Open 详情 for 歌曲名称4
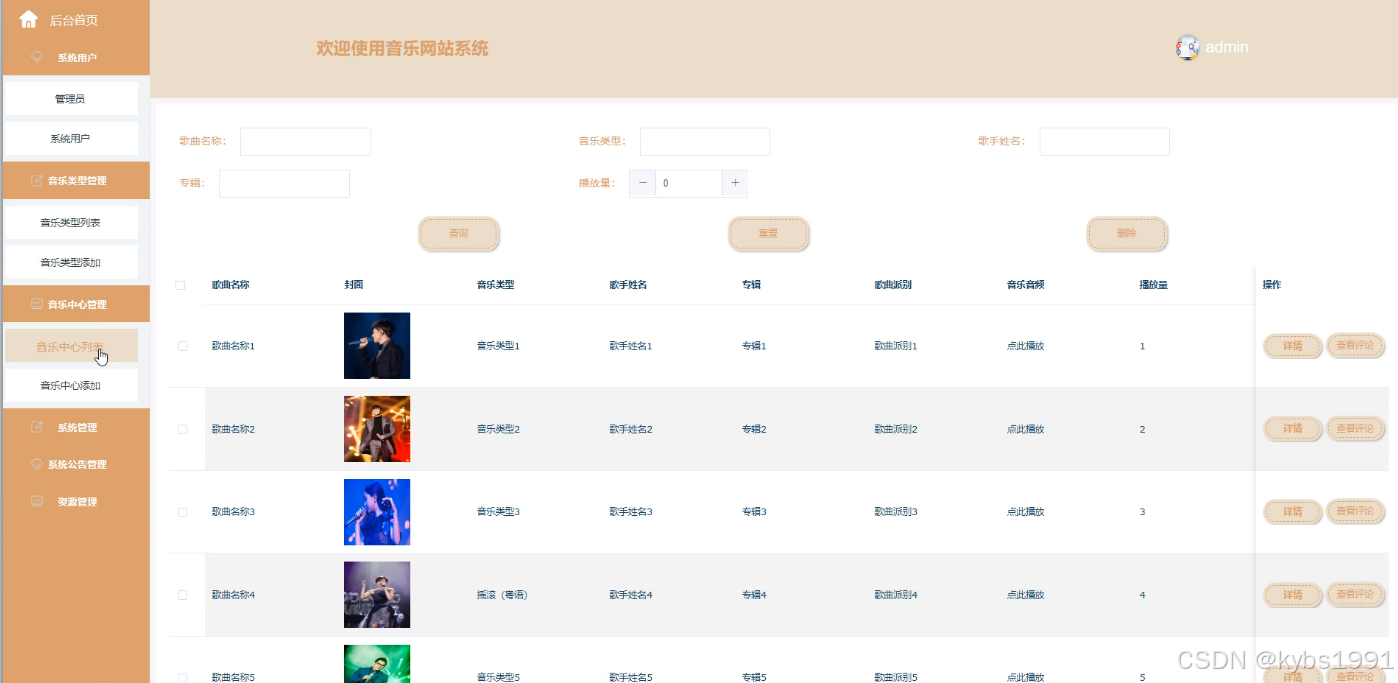Image resolution: width=1398 pixels, height=683 pixels. pyautogui.click(x=1292, y=595)
